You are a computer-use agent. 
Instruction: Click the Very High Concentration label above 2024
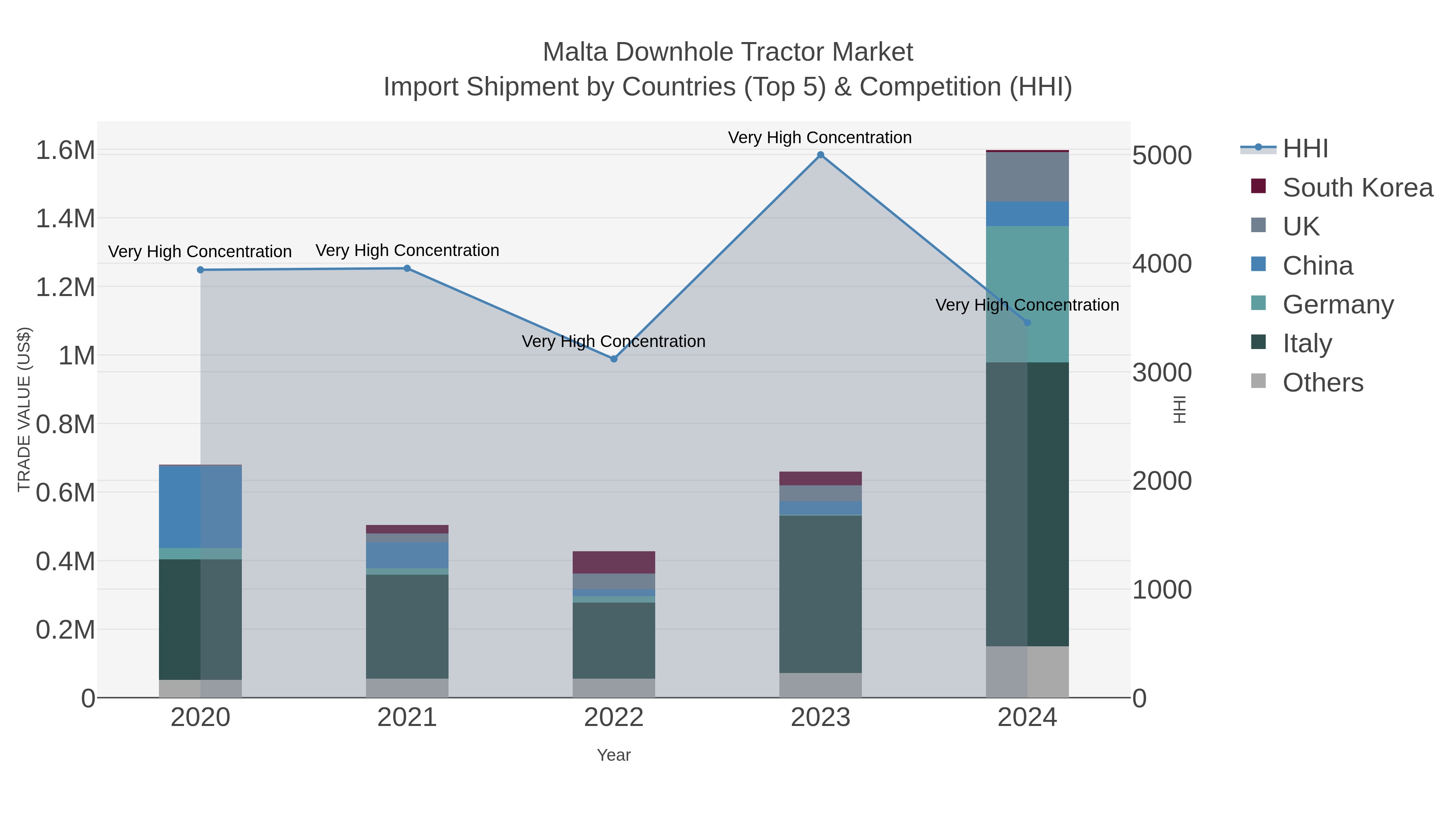click(x=1028, y=305)
